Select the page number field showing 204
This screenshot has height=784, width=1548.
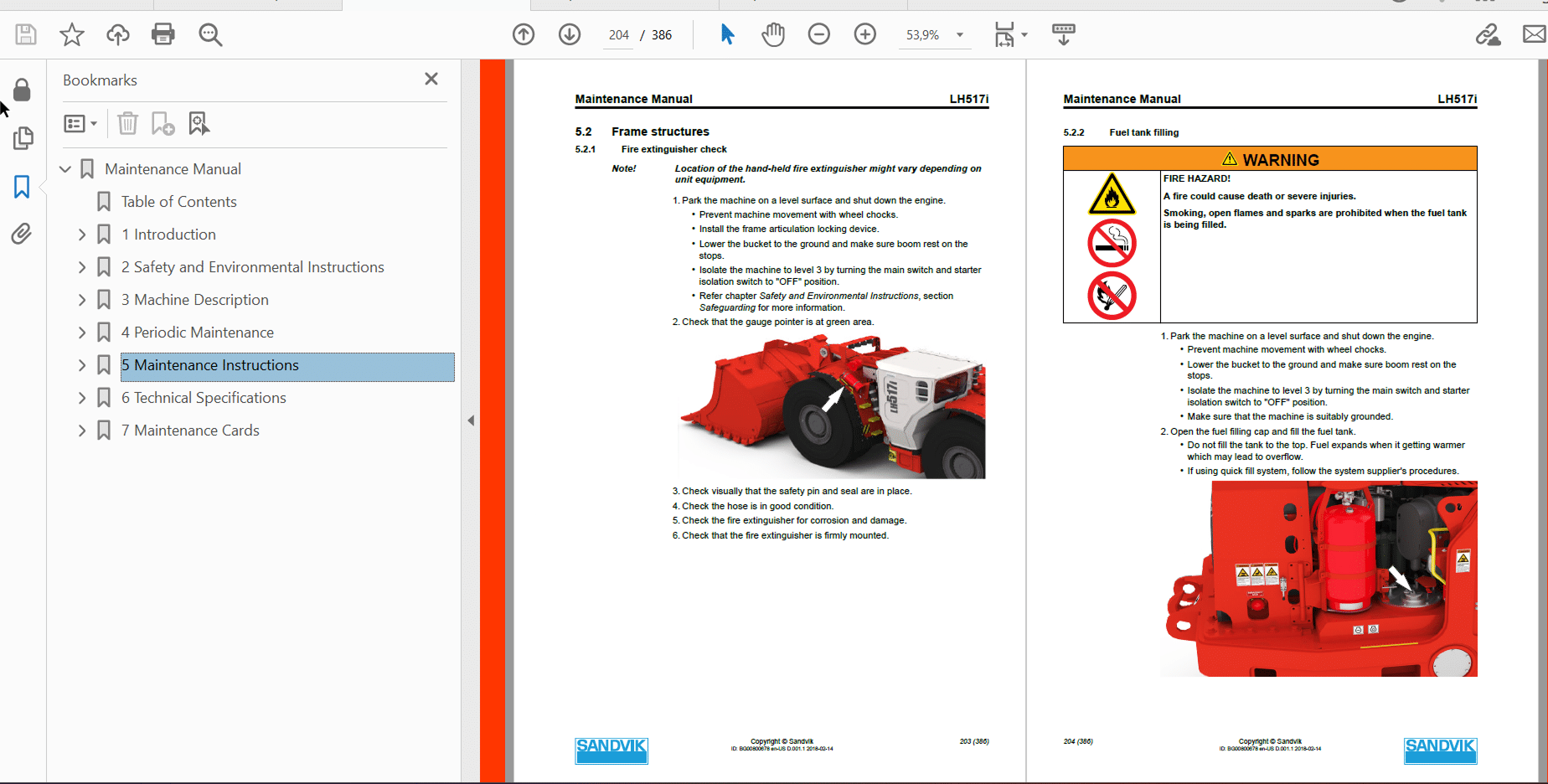point(618,35)
